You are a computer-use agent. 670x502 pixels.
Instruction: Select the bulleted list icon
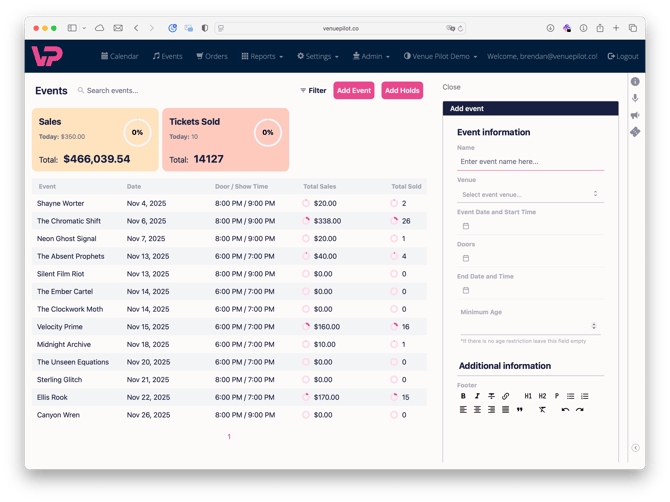click(x=571, y=396)
